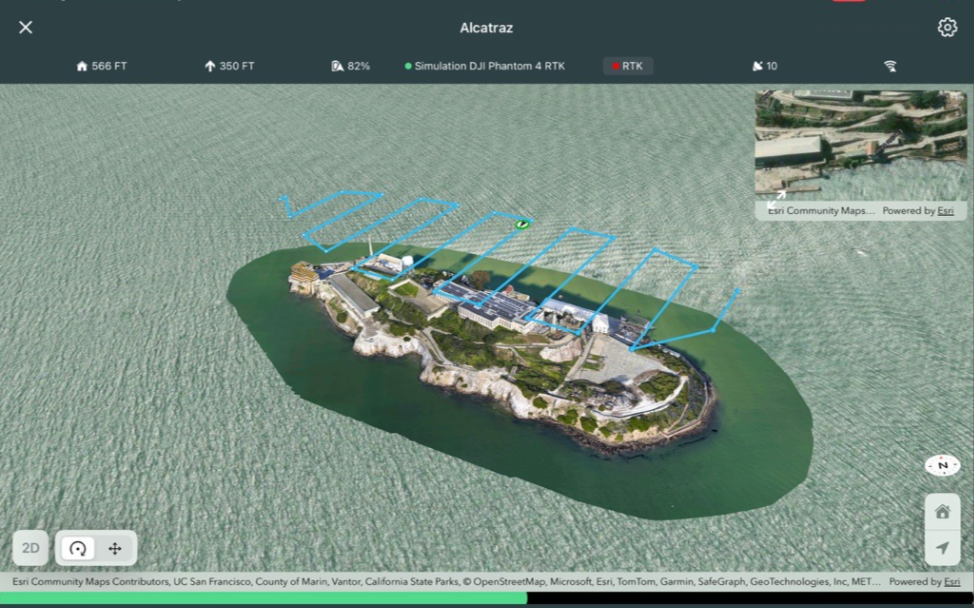
Task: Open the RTK status button
Action: click(x=627, y=66)
